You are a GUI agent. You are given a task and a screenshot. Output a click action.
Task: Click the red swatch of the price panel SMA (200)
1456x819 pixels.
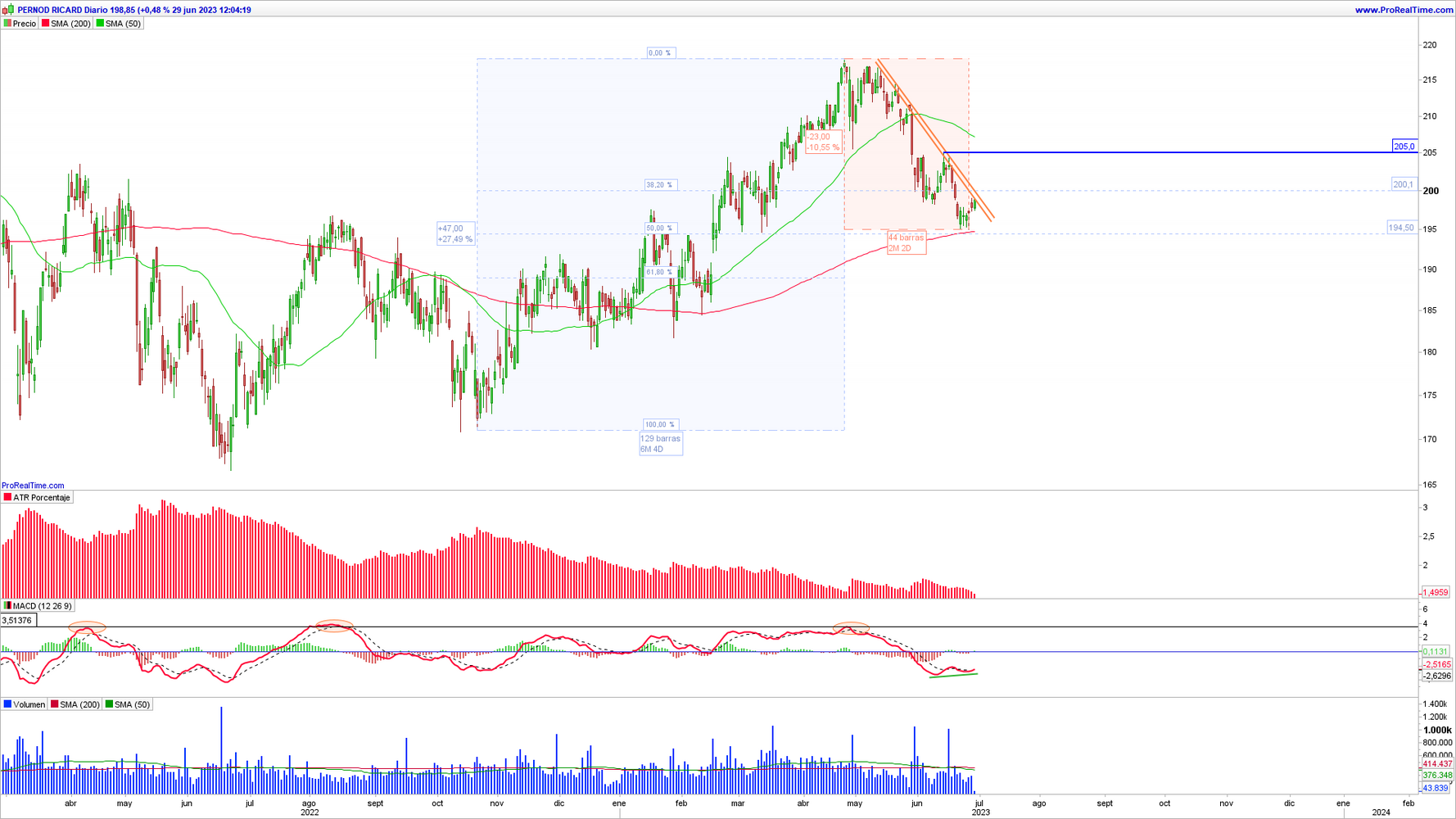pyautogui.click(x=46, y=24)
